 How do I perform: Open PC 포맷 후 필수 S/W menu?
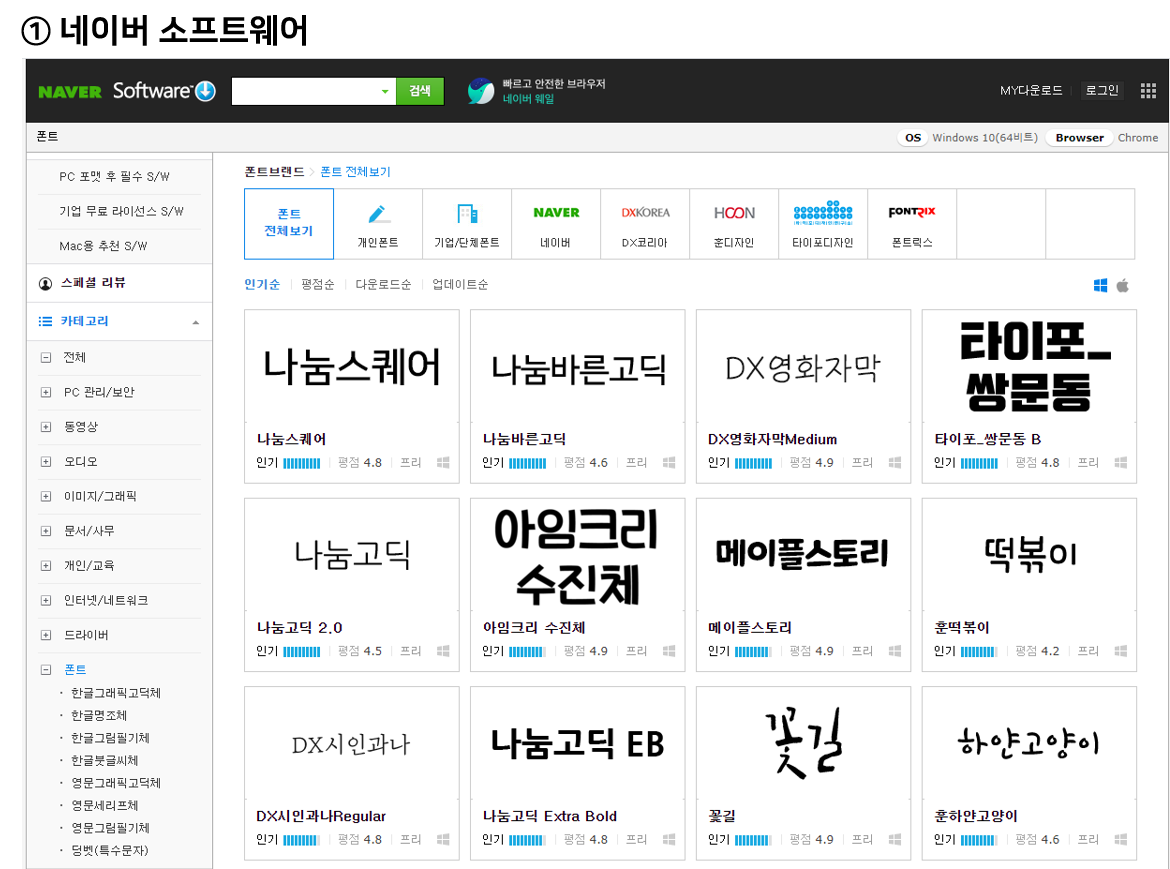pyautogui.click(x=114, y=177)
